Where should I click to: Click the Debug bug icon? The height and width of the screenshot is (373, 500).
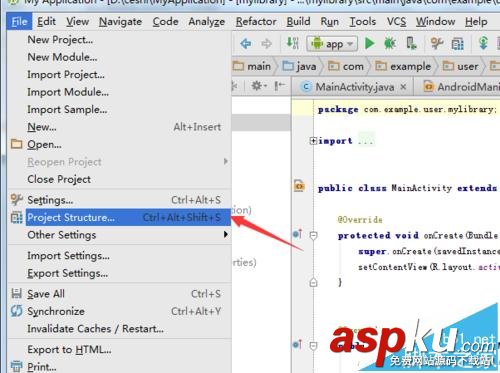point(390,43)
